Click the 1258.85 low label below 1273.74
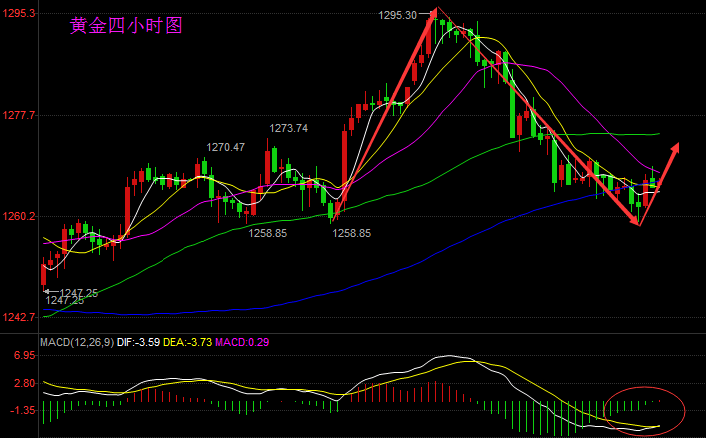Image resolution: width=706 pixels, height=438 pixels. [268, 233]
